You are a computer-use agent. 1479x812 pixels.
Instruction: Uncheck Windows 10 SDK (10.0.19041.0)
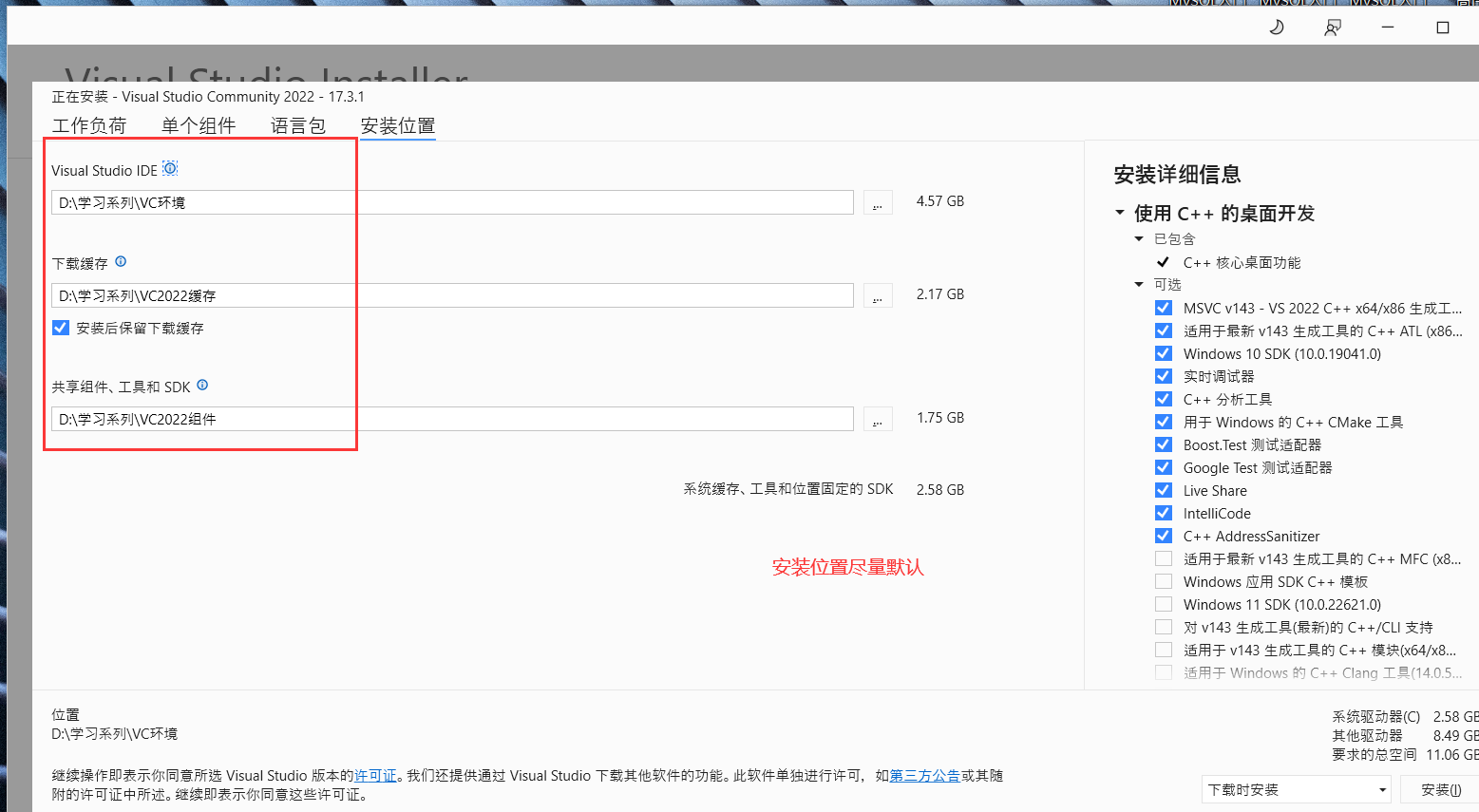[1164, 353]
